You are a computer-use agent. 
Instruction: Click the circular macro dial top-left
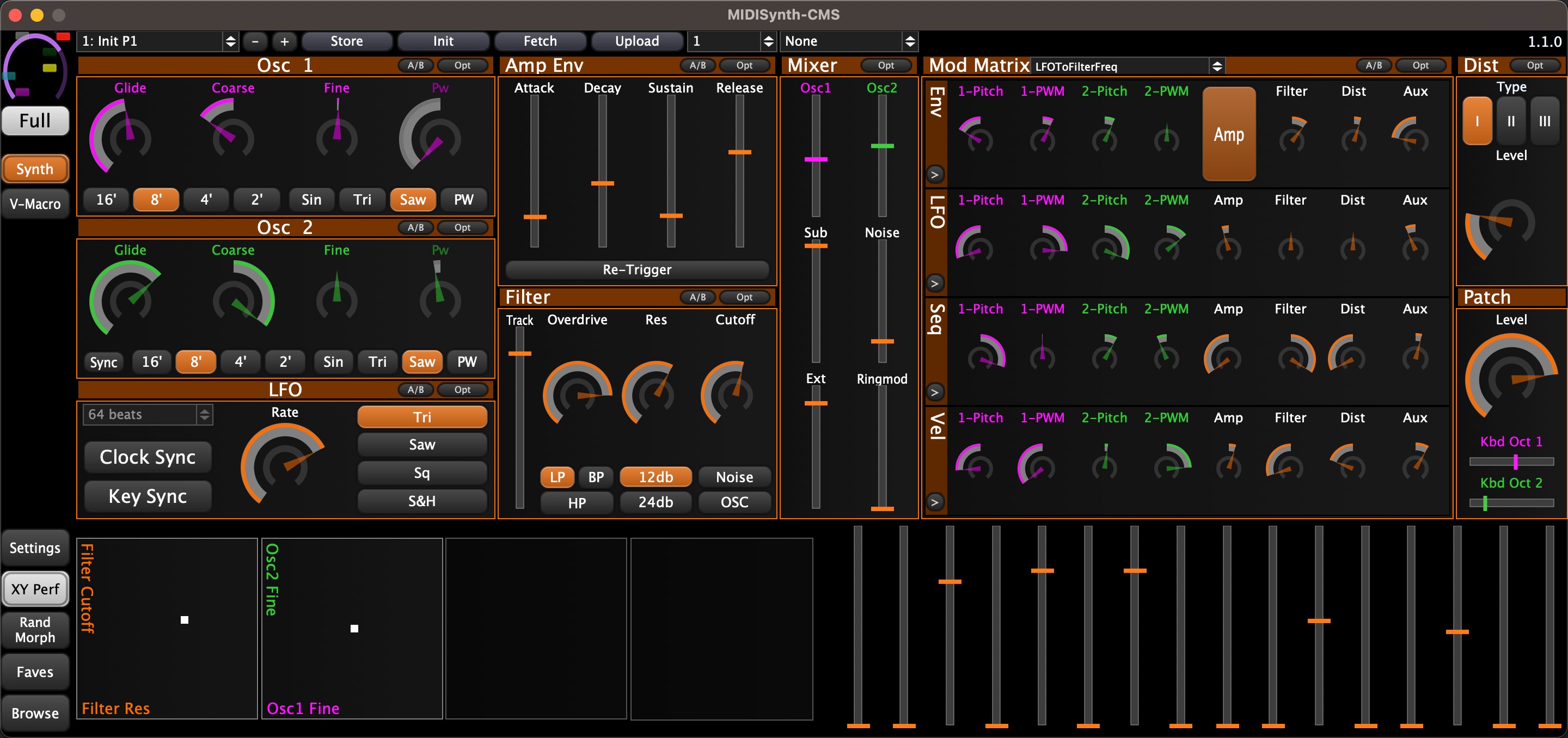(34, 68)
